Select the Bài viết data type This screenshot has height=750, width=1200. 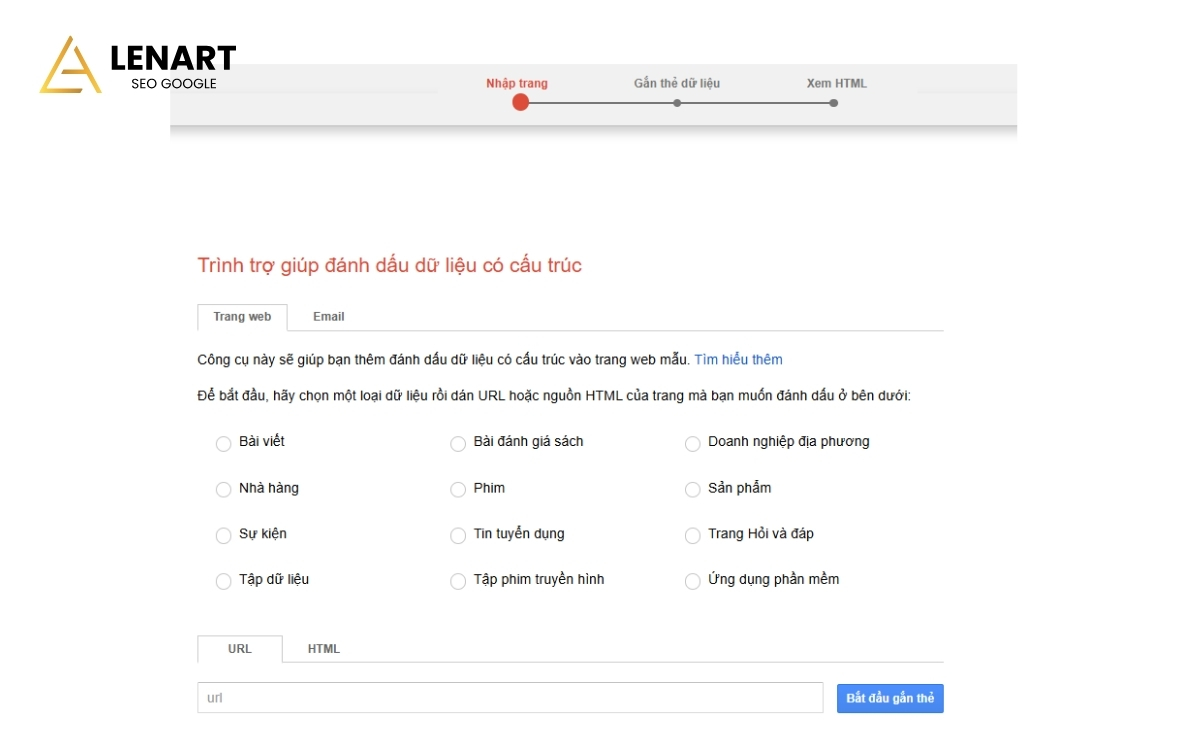[x=224, y=443]
